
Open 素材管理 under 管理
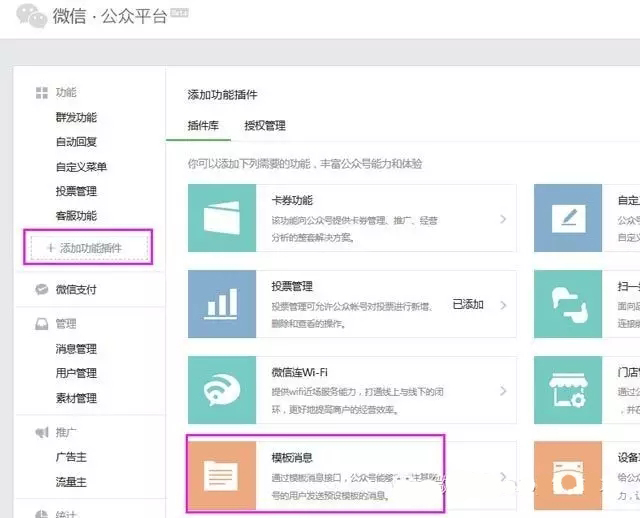[x=76, y=398]
